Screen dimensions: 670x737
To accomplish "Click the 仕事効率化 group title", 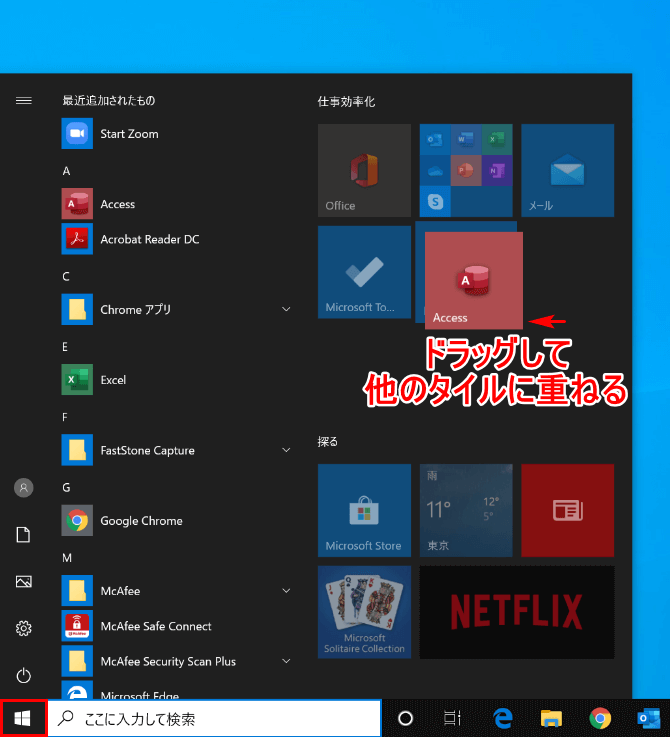I will [x=346, y=102].
